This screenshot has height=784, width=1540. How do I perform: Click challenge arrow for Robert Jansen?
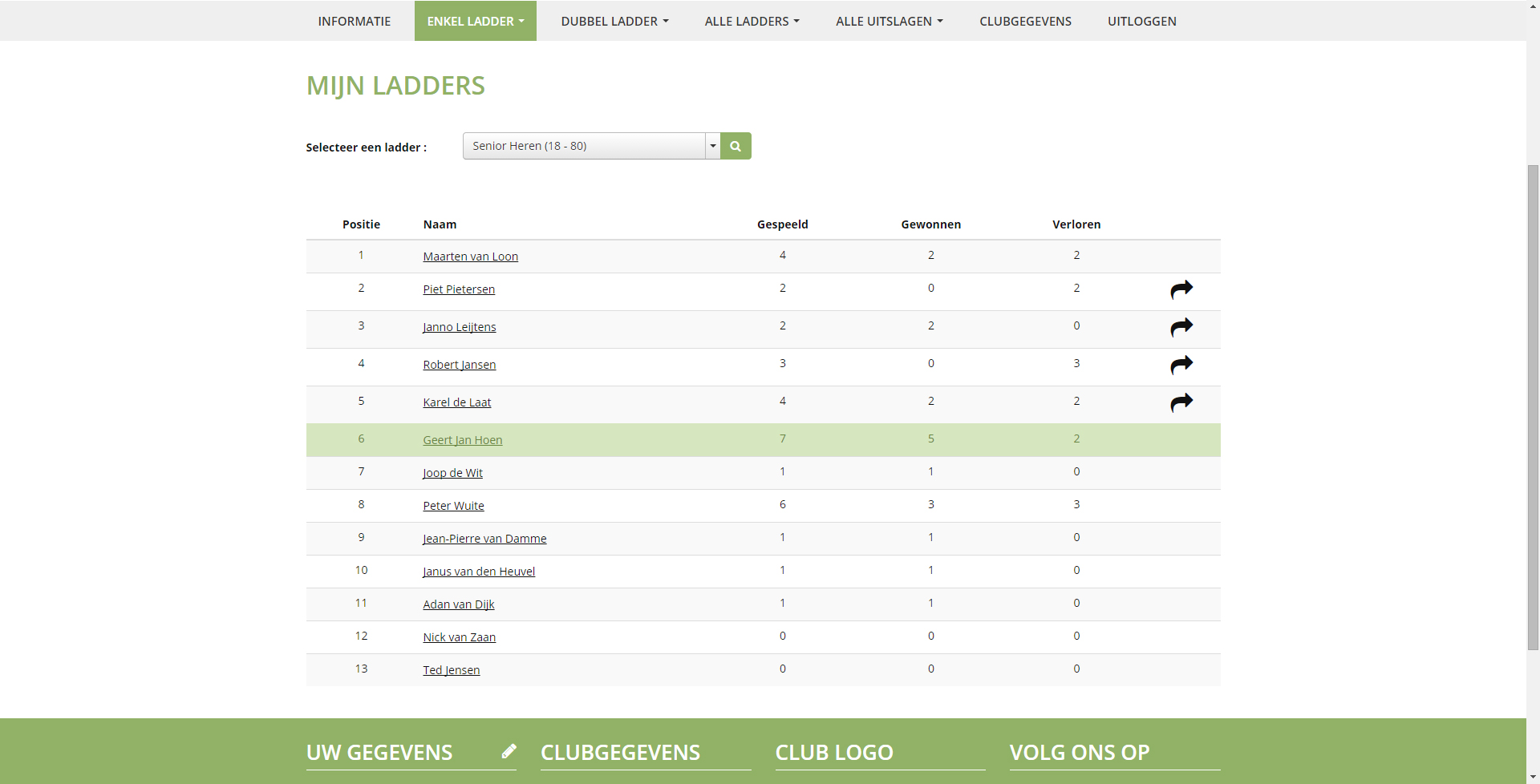click(1181, 365)
